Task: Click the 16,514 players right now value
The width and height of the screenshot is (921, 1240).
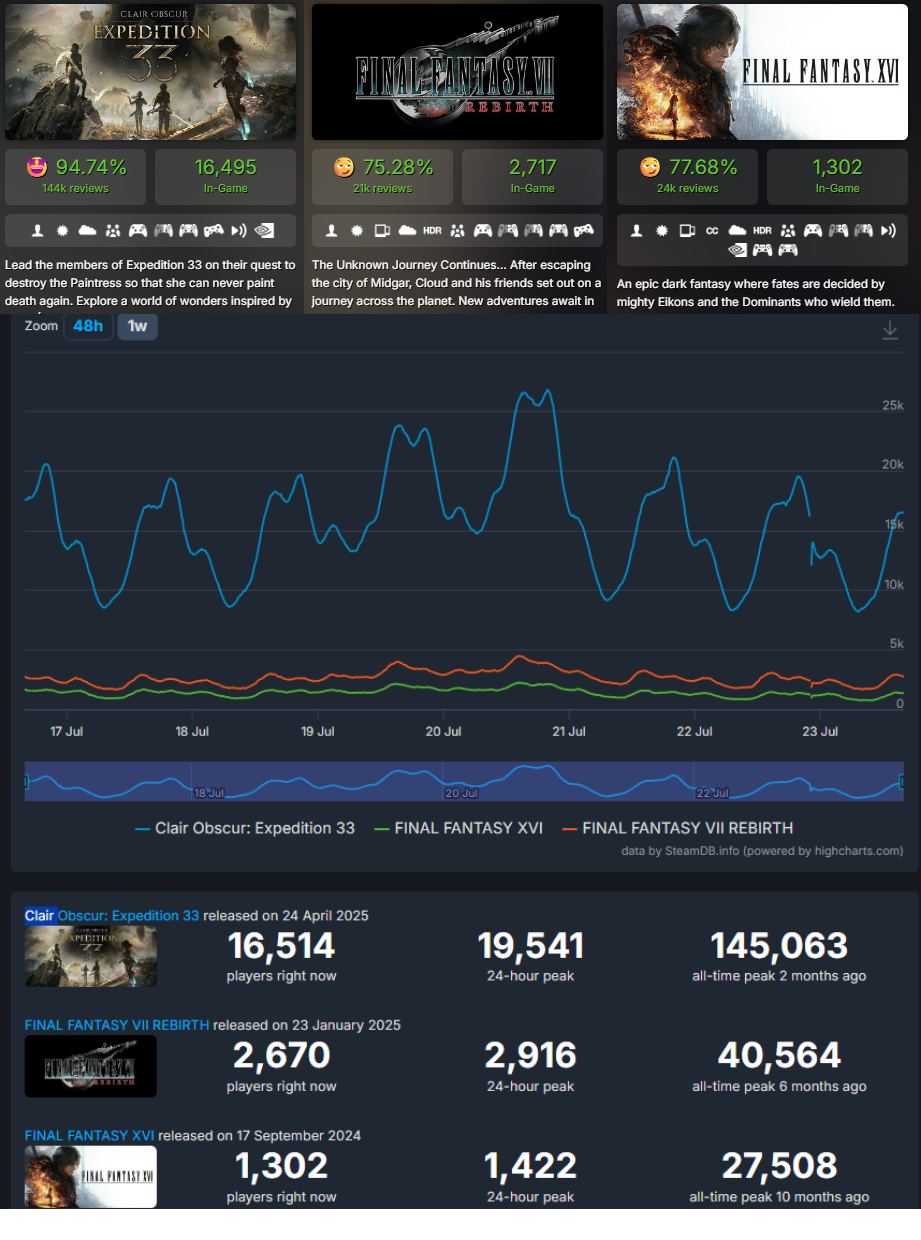Action: click(x=281, y=946)
